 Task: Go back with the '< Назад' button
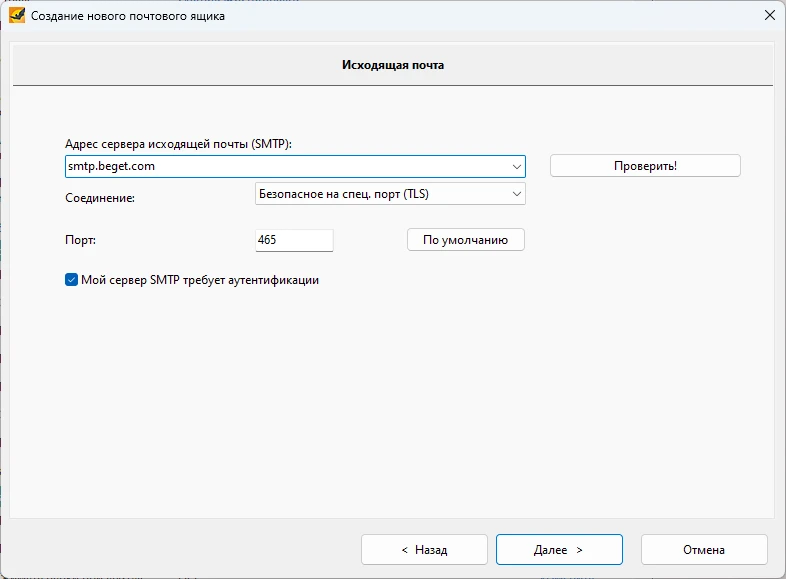[x=424, y=550]
